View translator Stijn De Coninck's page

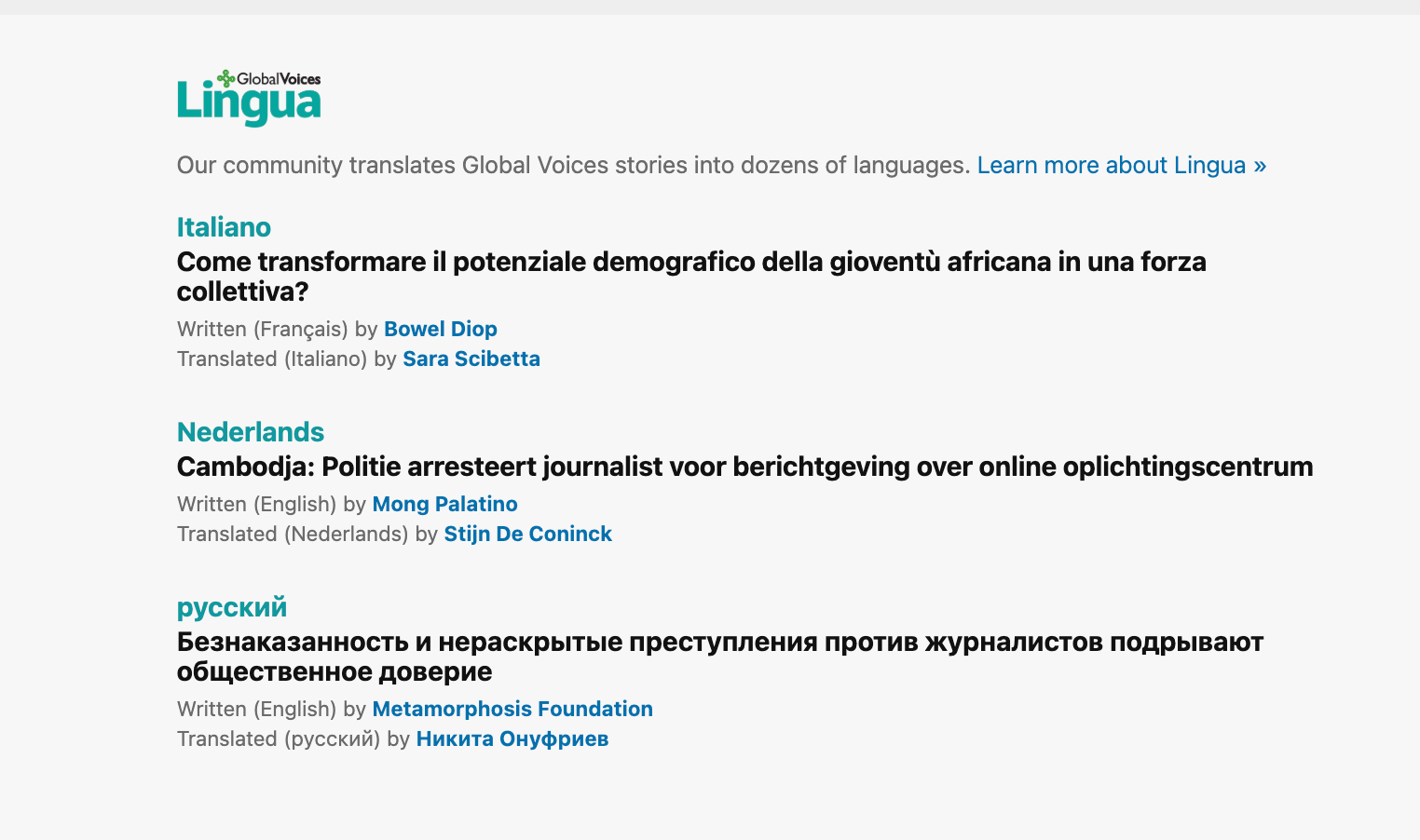point(527,534)
